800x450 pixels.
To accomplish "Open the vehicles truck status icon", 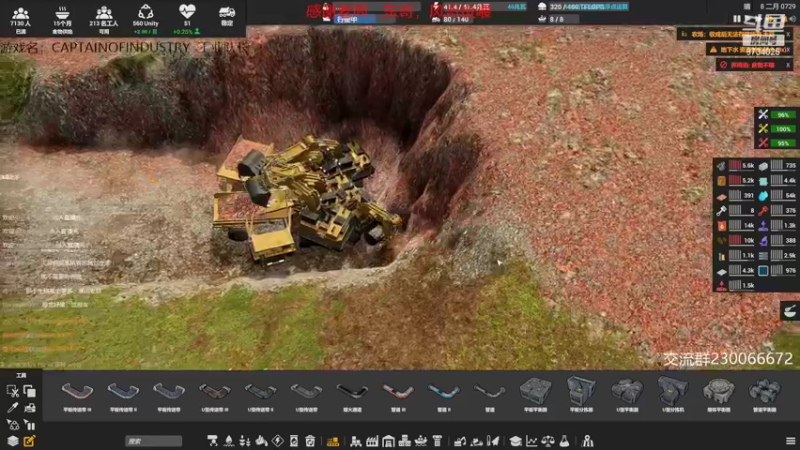I will click(227, 16).
